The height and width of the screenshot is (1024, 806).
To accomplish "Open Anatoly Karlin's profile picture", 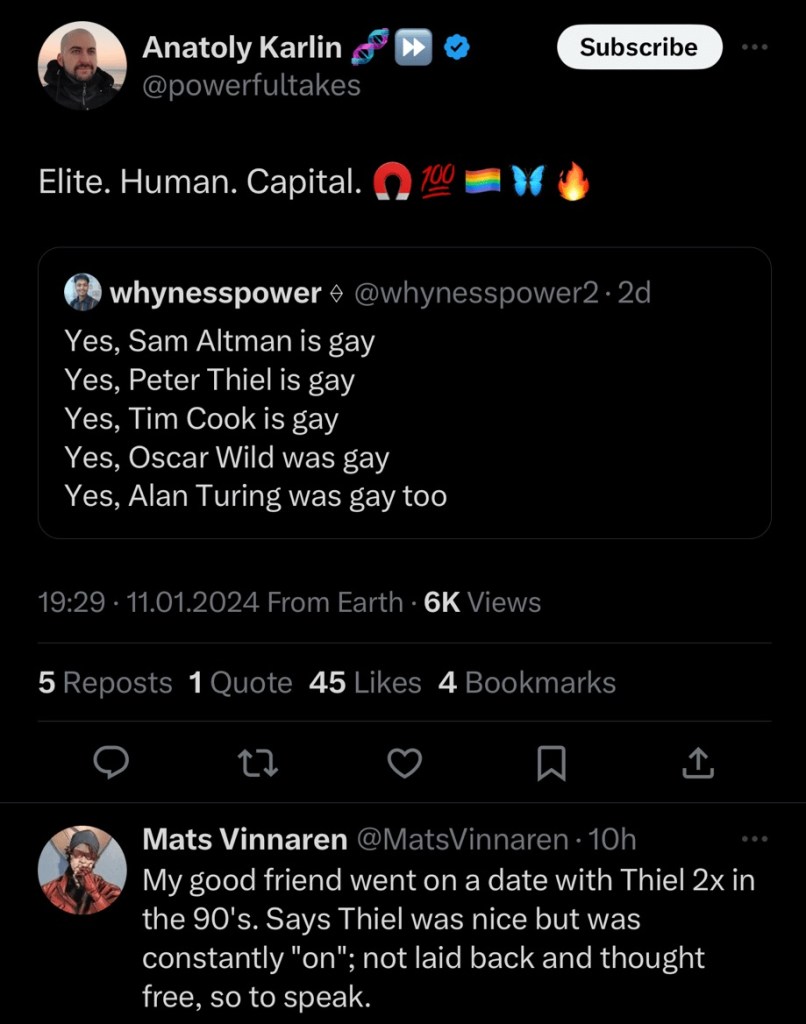I will click(x=82, y=66).
